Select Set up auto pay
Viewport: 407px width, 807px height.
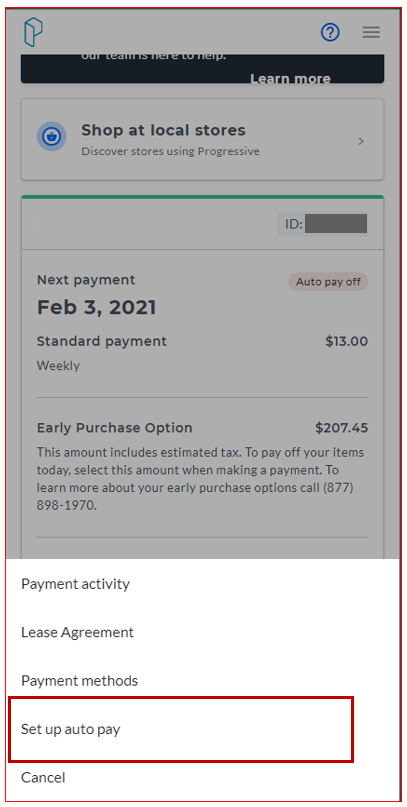click(x=181, y=729)
